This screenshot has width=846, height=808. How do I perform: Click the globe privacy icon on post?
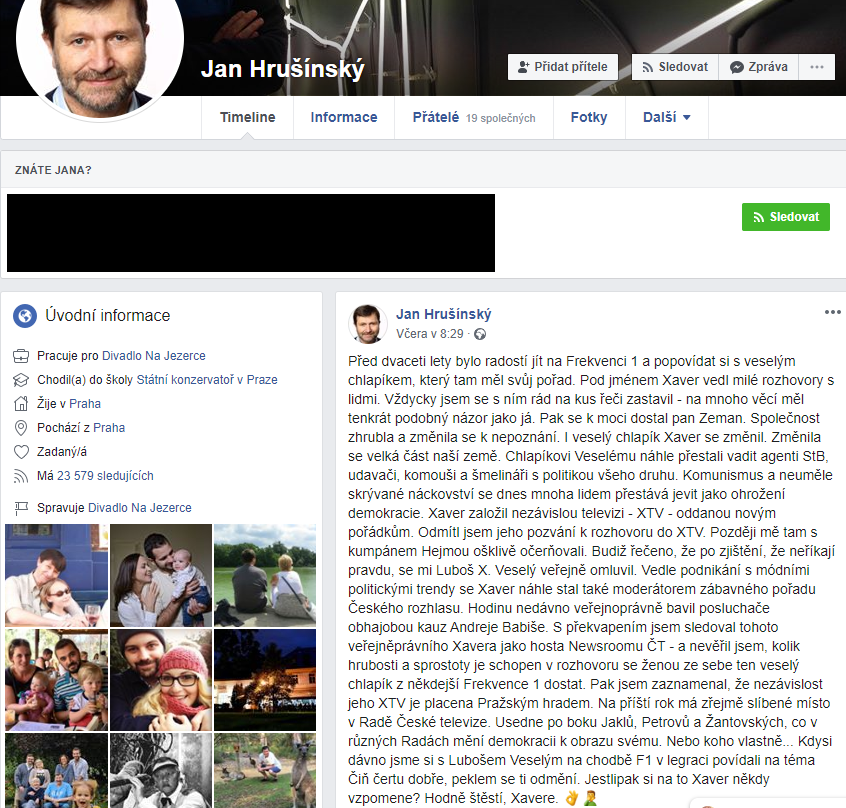pos(480,334)
